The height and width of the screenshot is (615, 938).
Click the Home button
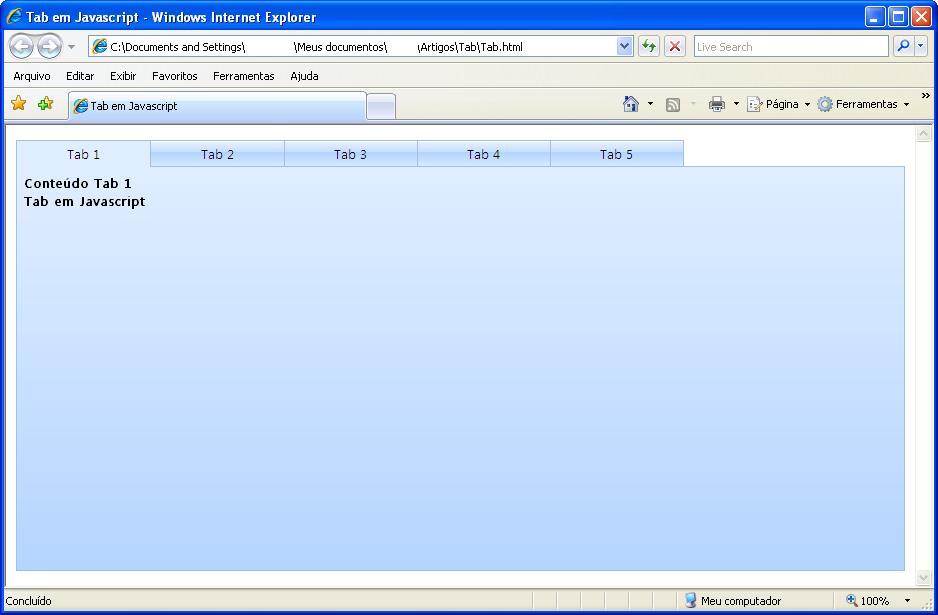[632, 103]
